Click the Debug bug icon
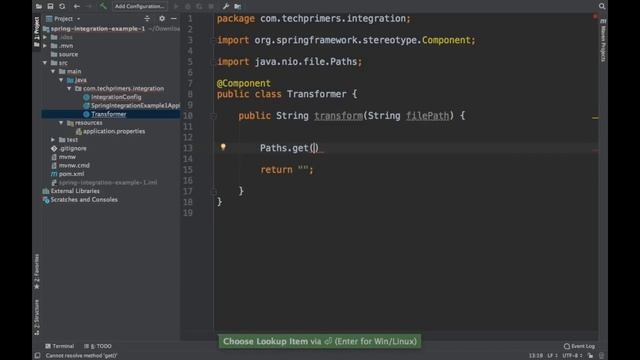640x360 pixels. 188,6
